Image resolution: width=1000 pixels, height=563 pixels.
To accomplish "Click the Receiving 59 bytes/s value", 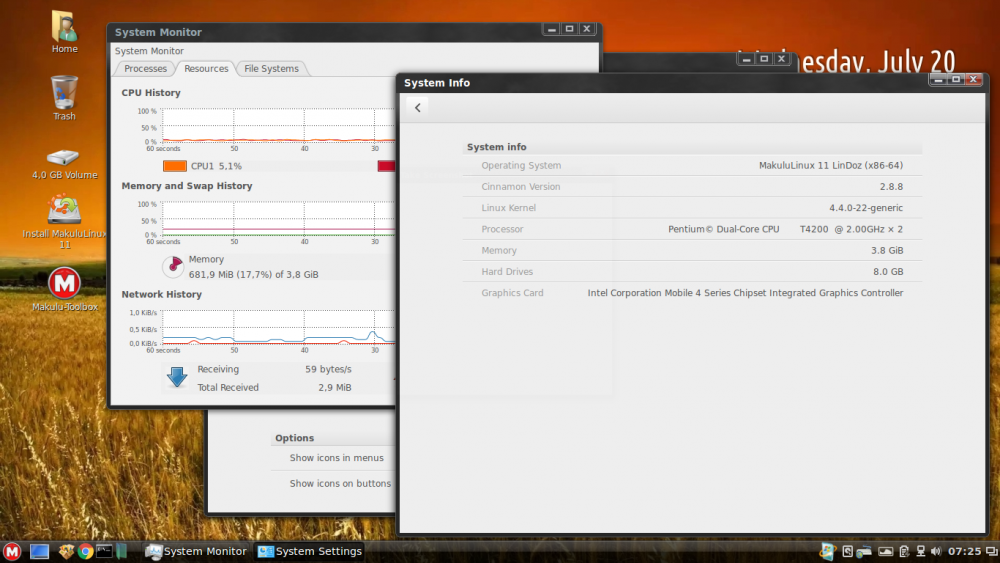I will pos(328,369).
